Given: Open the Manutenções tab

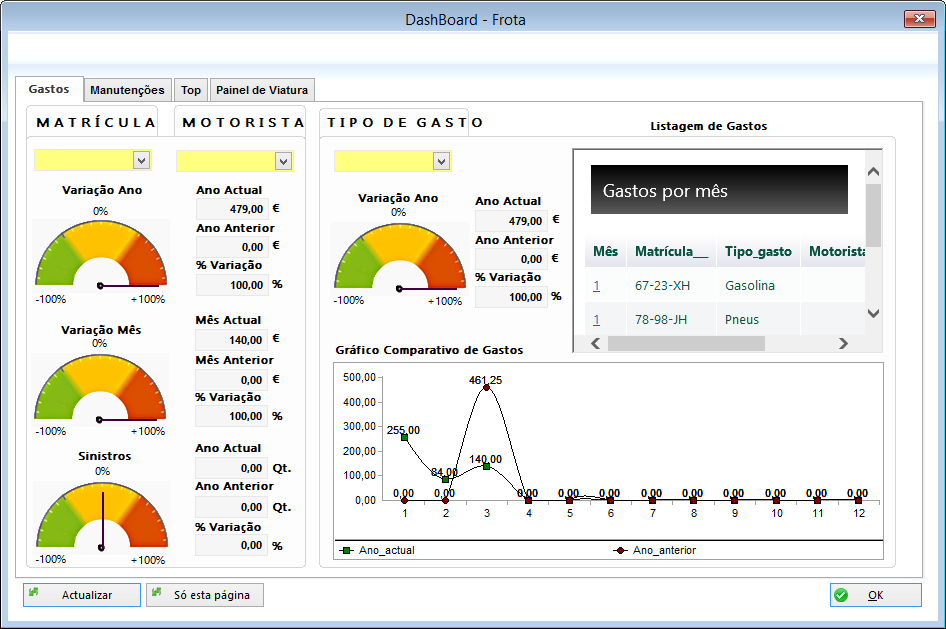Looking at the screenshot, I should coord(127,90).
